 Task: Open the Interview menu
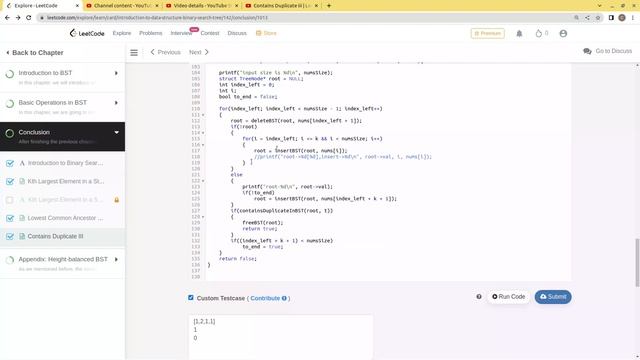point(181,33)
